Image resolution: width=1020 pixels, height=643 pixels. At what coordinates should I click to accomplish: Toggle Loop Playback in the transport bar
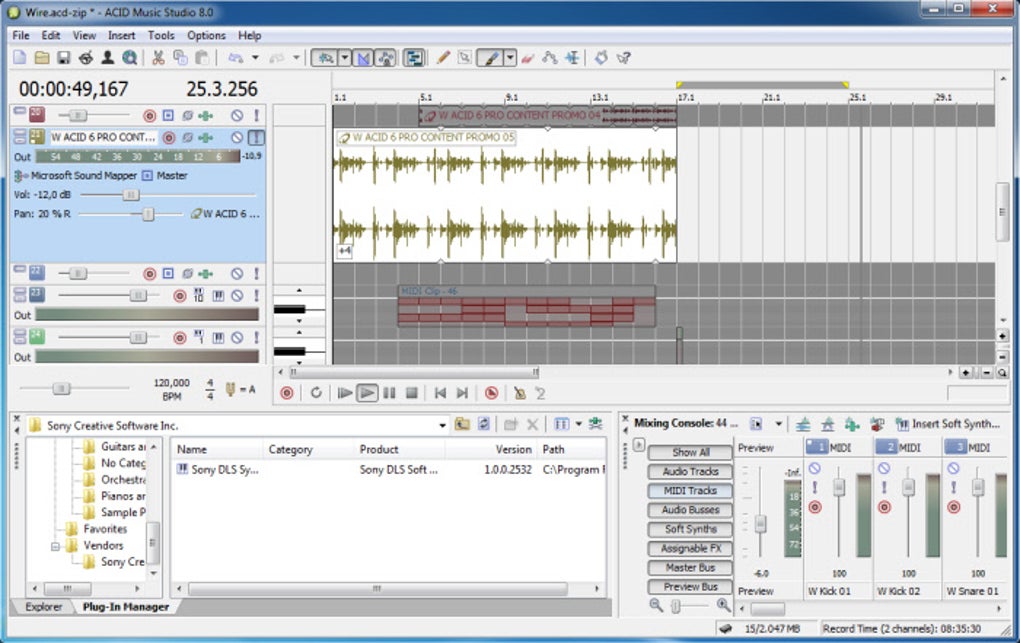click(x=316, y=393)
